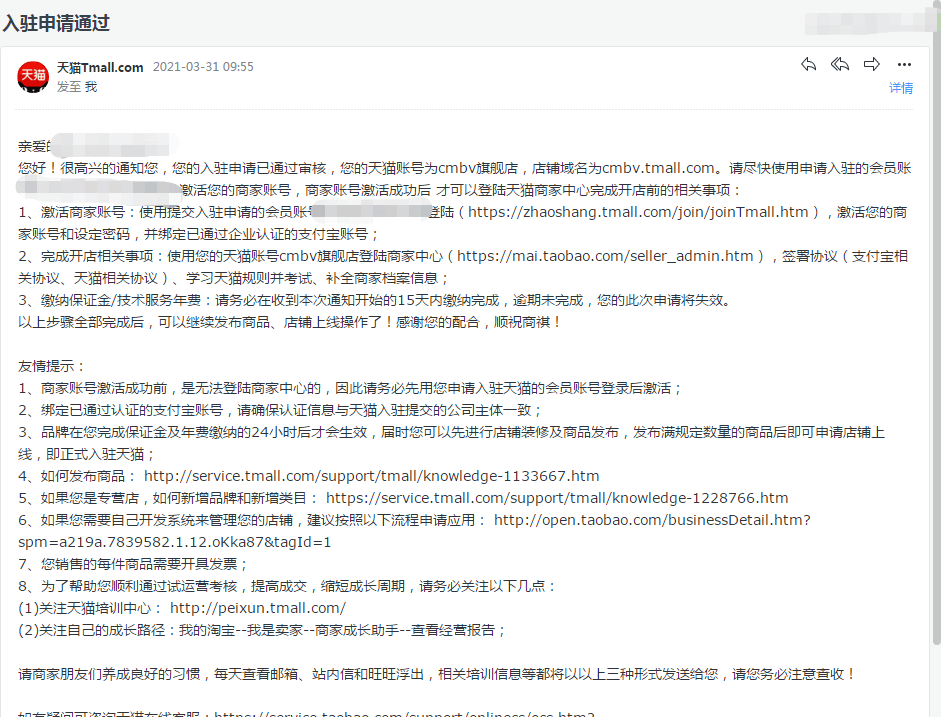Click the line starting 3、缴纳保证金/技术服务年费
This screenshot has height=717, width=941.
(x=376, y=301)
